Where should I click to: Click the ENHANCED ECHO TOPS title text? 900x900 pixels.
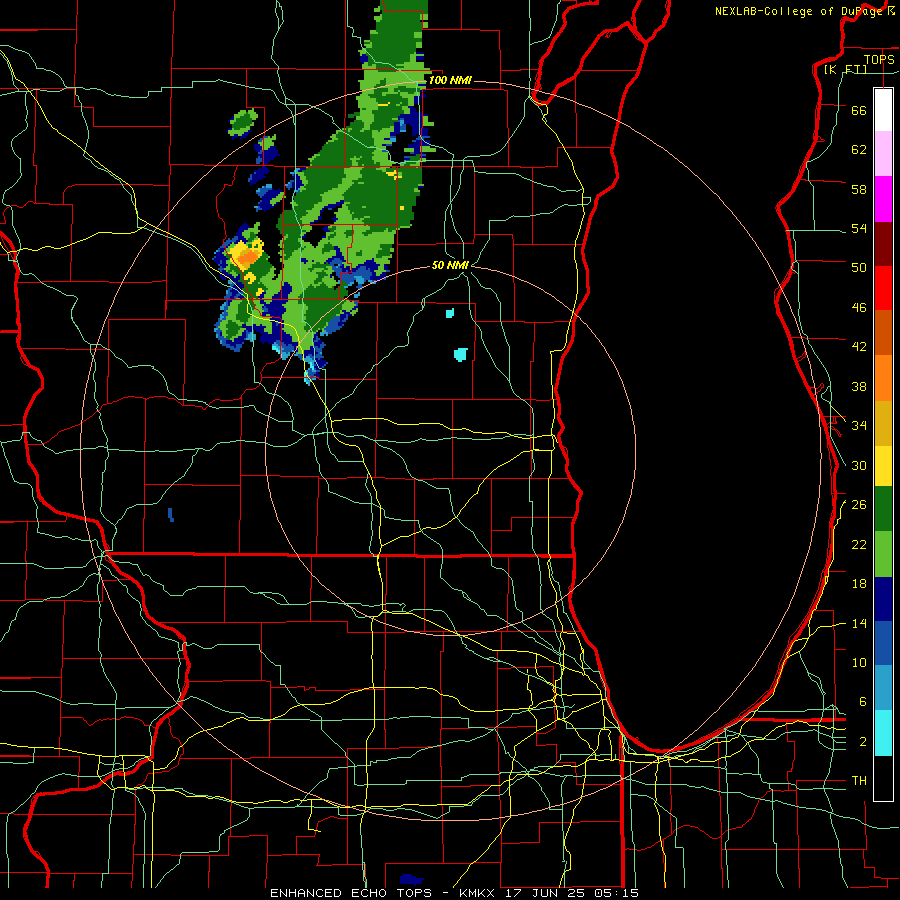(x=351, y=893)
